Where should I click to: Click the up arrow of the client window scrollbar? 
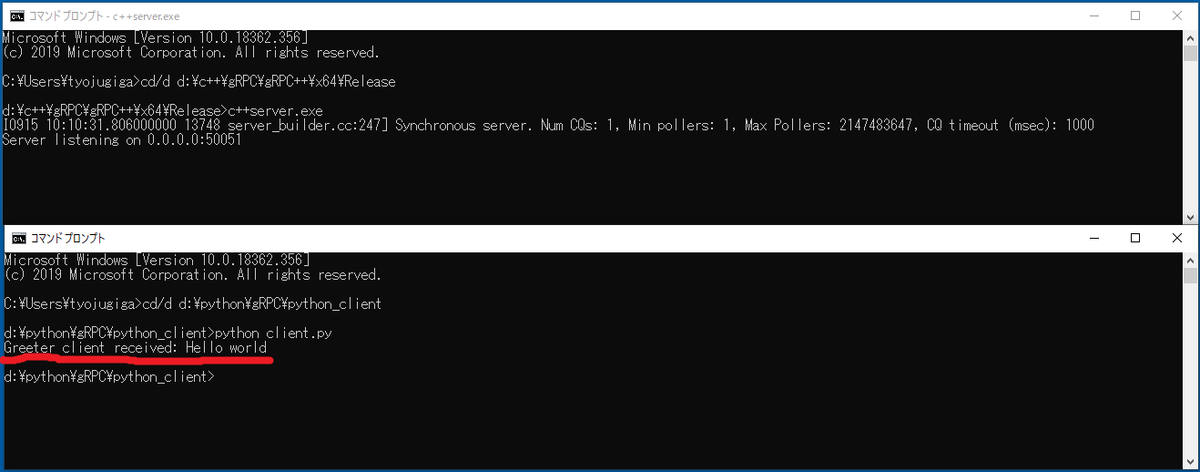1189,260
